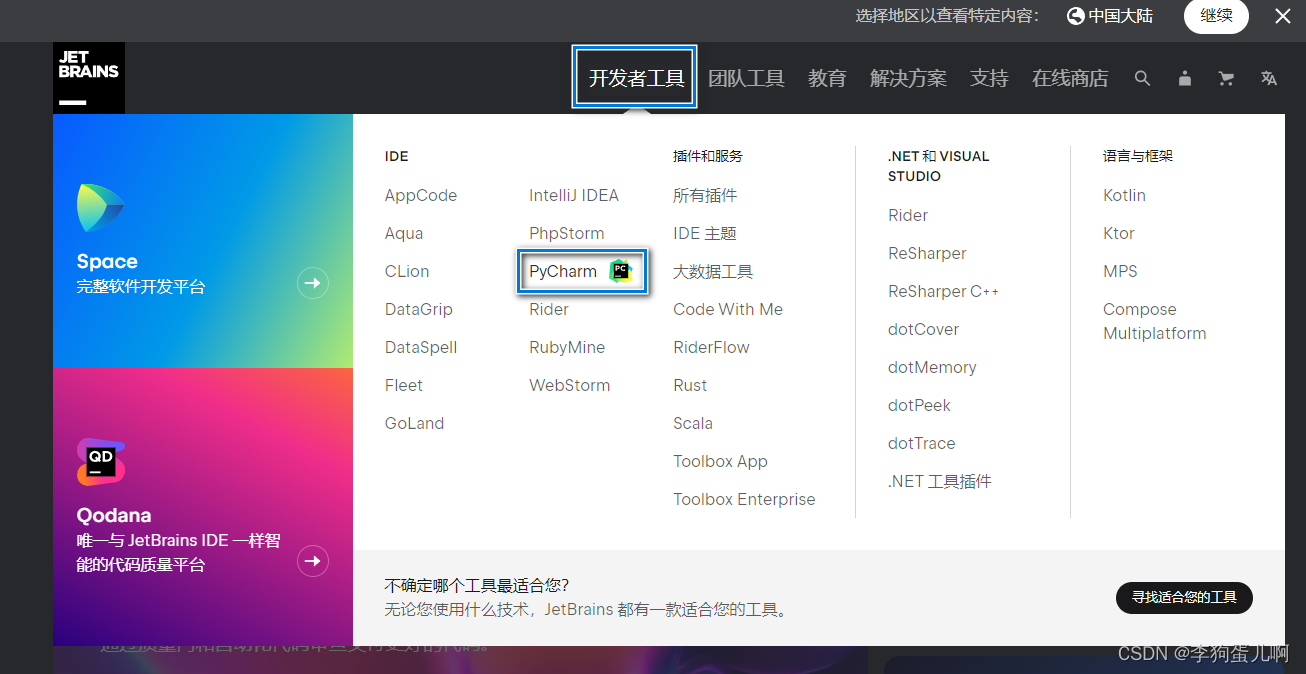Open the .NET 工具插件 link
1306x674 pixels.
[940, 481]
